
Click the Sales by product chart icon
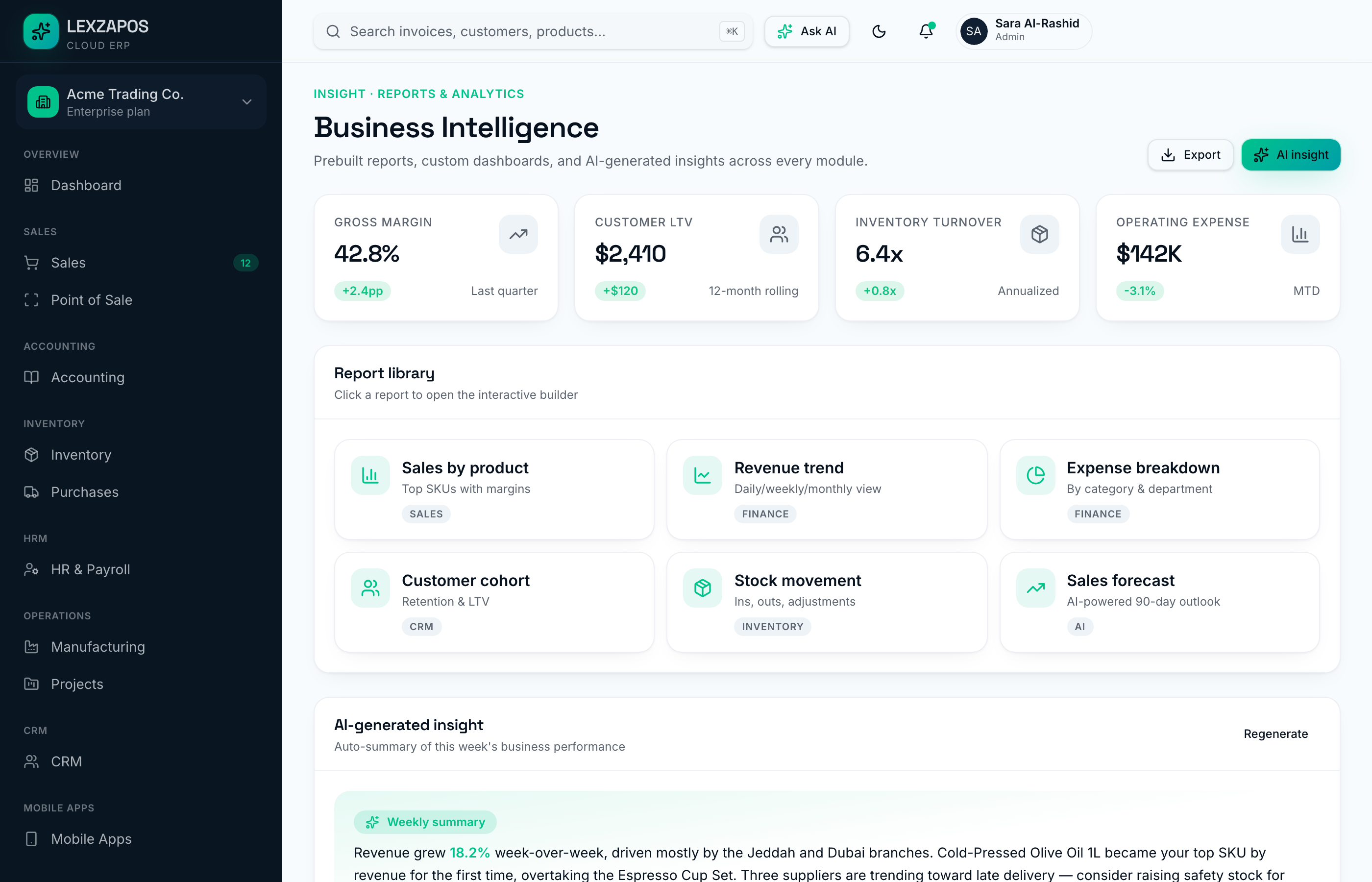(370, 475)
